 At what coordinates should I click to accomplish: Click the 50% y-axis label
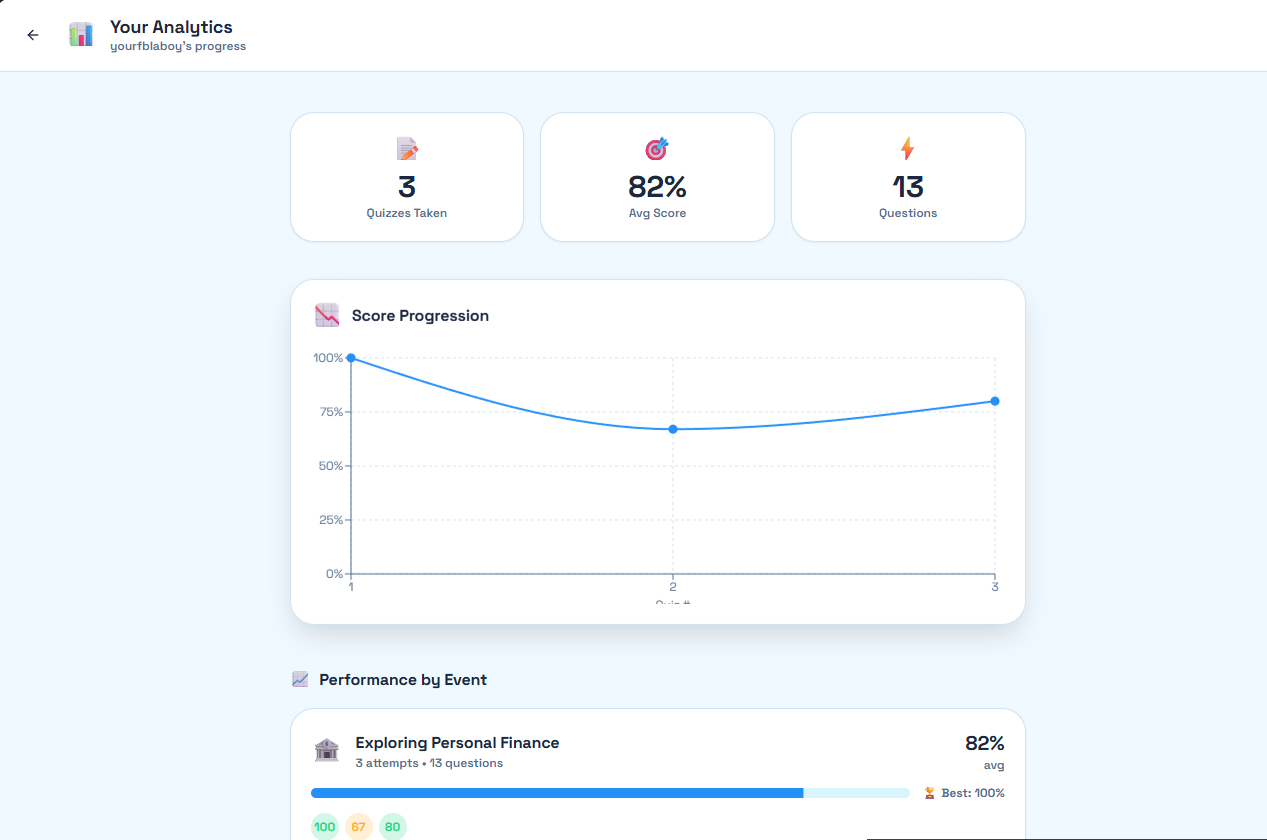[329, 466]
